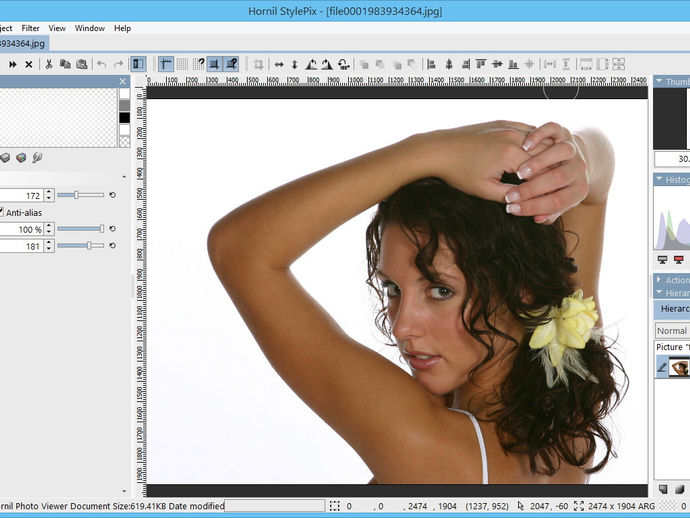Click the rotate 180 degrees icon

pyautogui.click(x=344, y=65)
